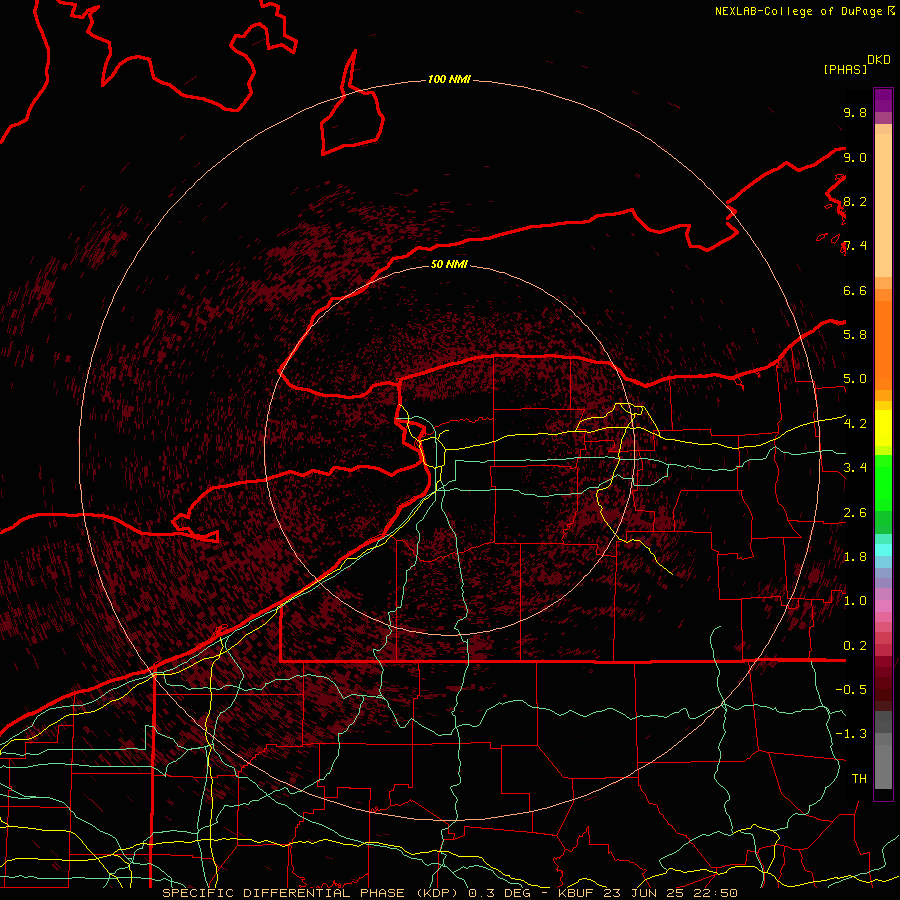Click the "0.3 DEG" elevation angle text
Viewport: 900px width, 900px height.
(499, 893)
